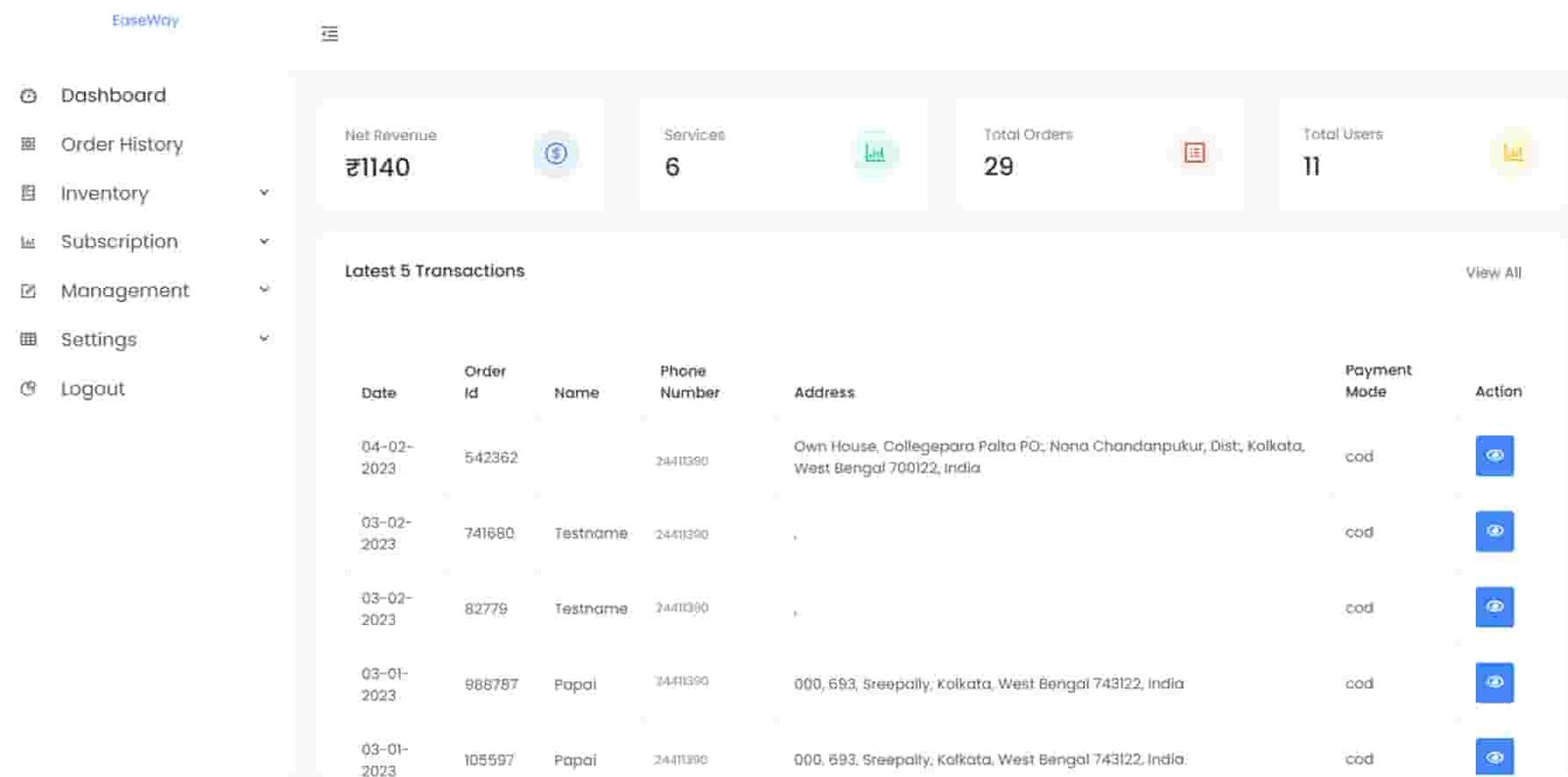
Task: Click the red Total Orders list icon
Action: (1194, 153)
